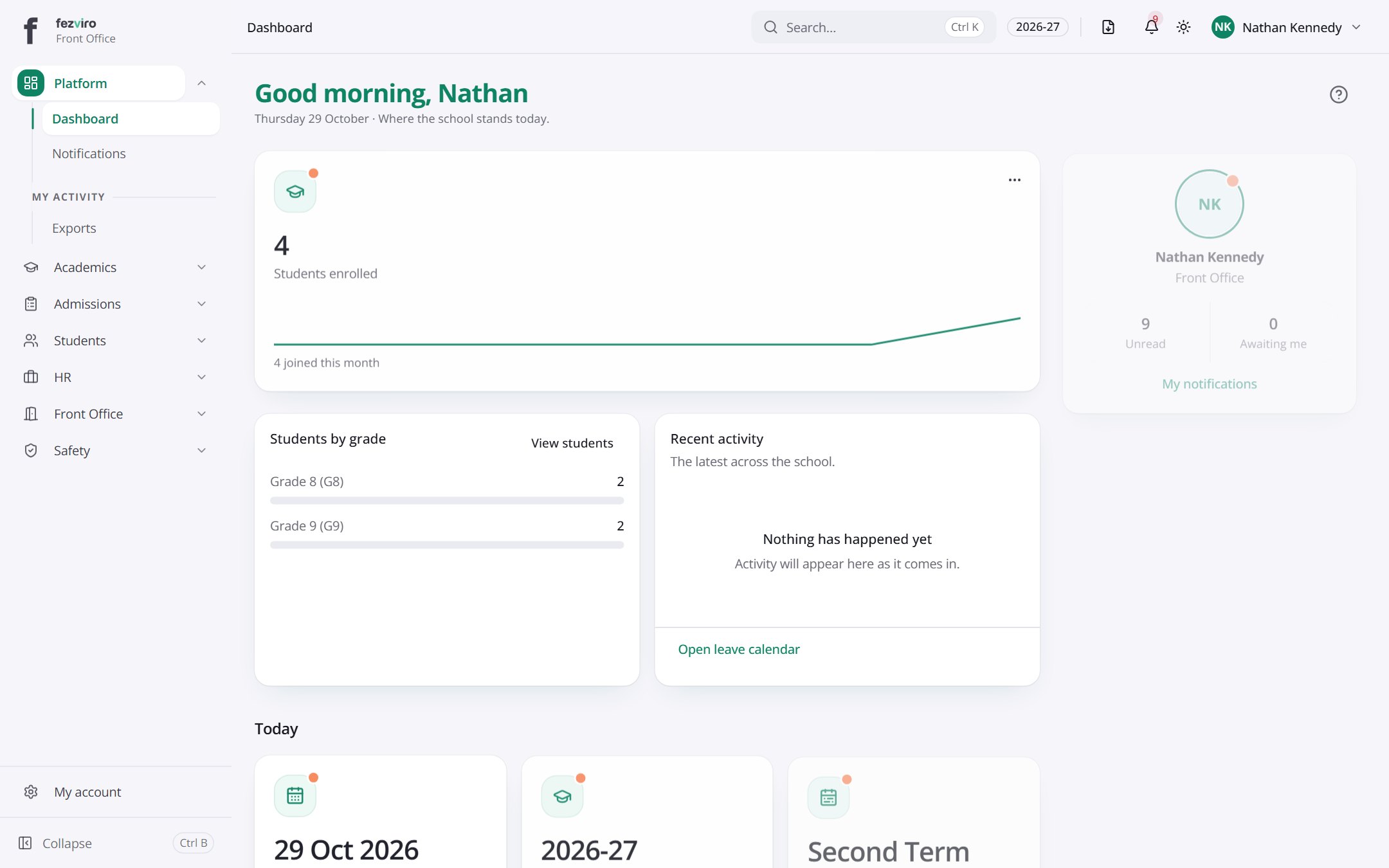The height and width of the screenshot is (868, 1389).
Task: Click the Grade 8 (G8) progress bar
Action: 447,500
